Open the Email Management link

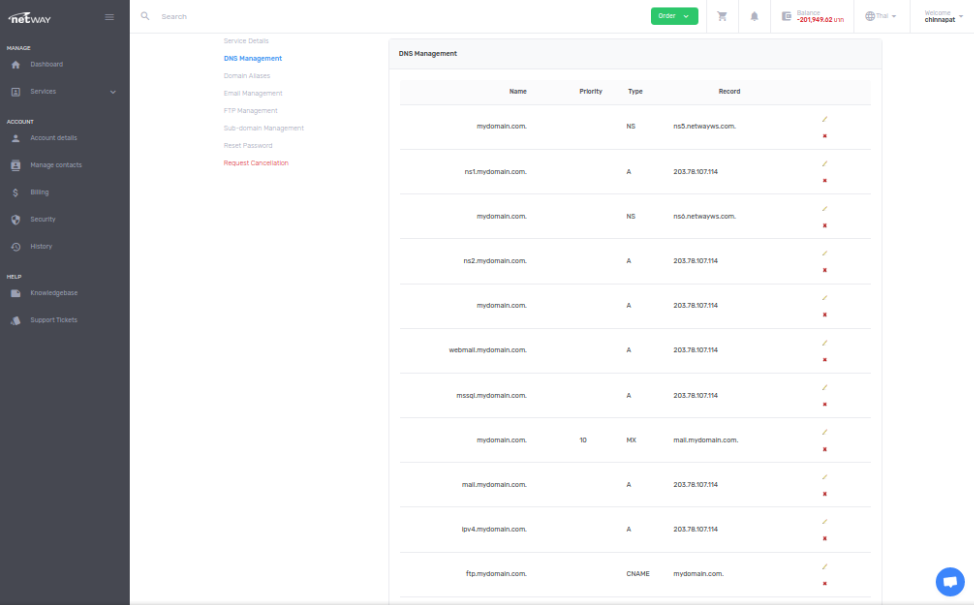tap(253, 93)
